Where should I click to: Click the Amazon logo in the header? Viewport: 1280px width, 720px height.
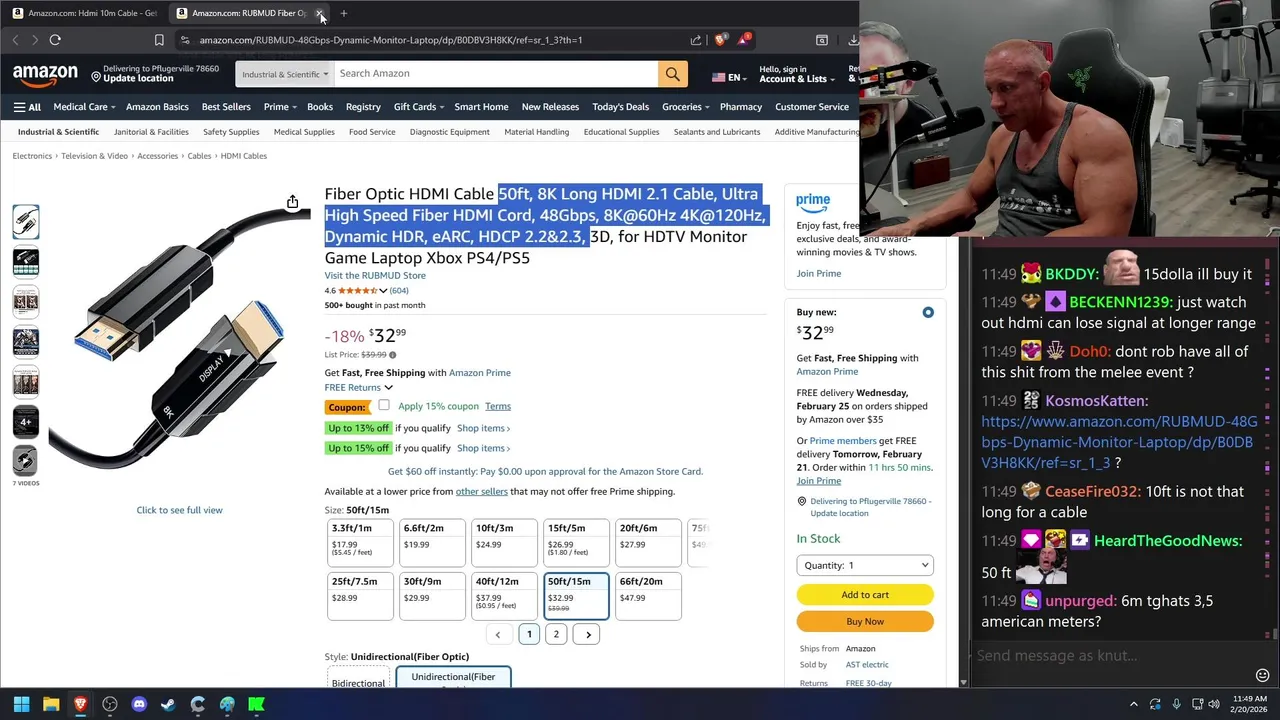(x=45, y=74)
